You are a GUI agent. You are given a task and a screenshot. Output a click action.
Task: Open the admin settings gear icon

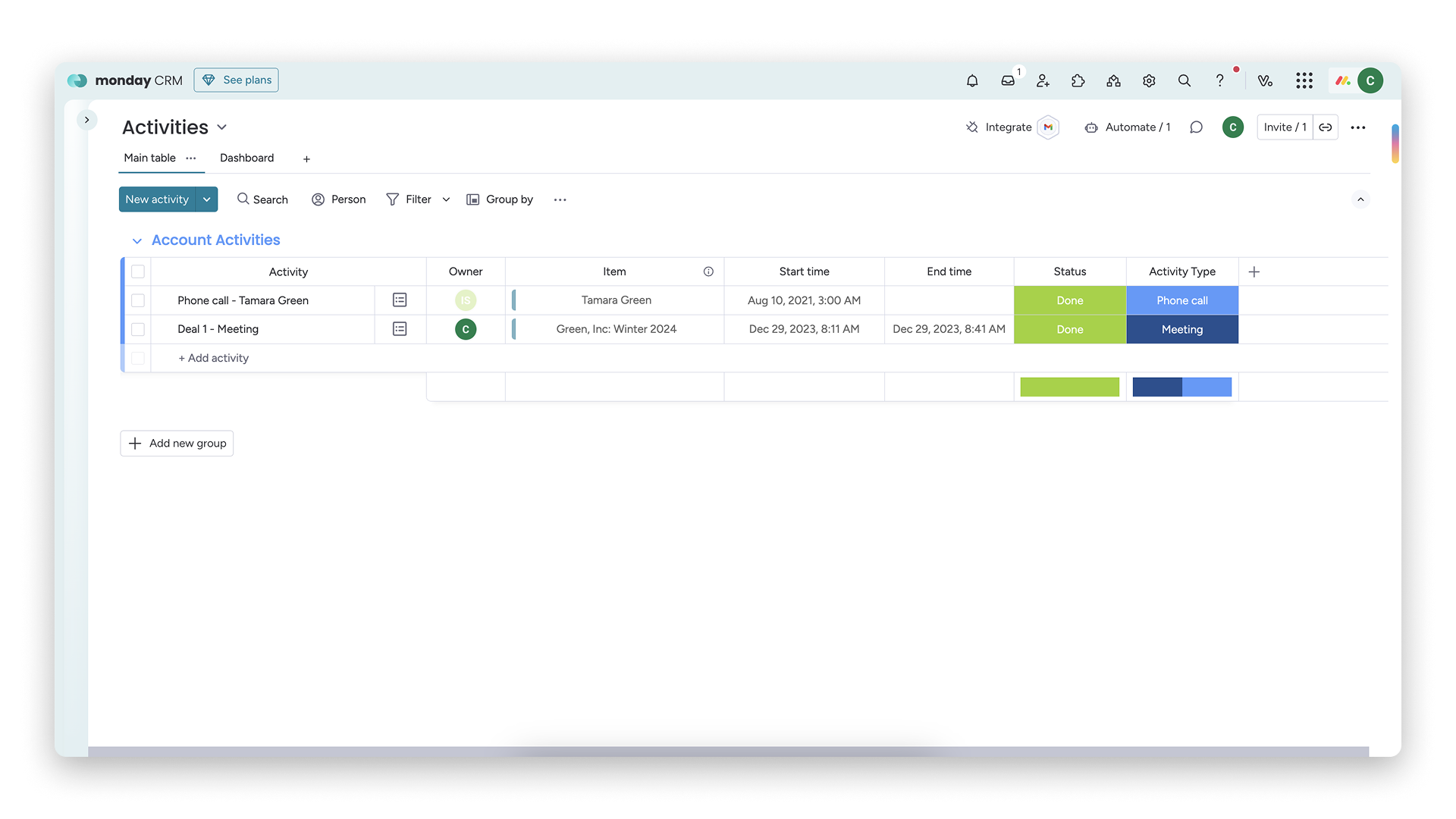pos(1149,80)
